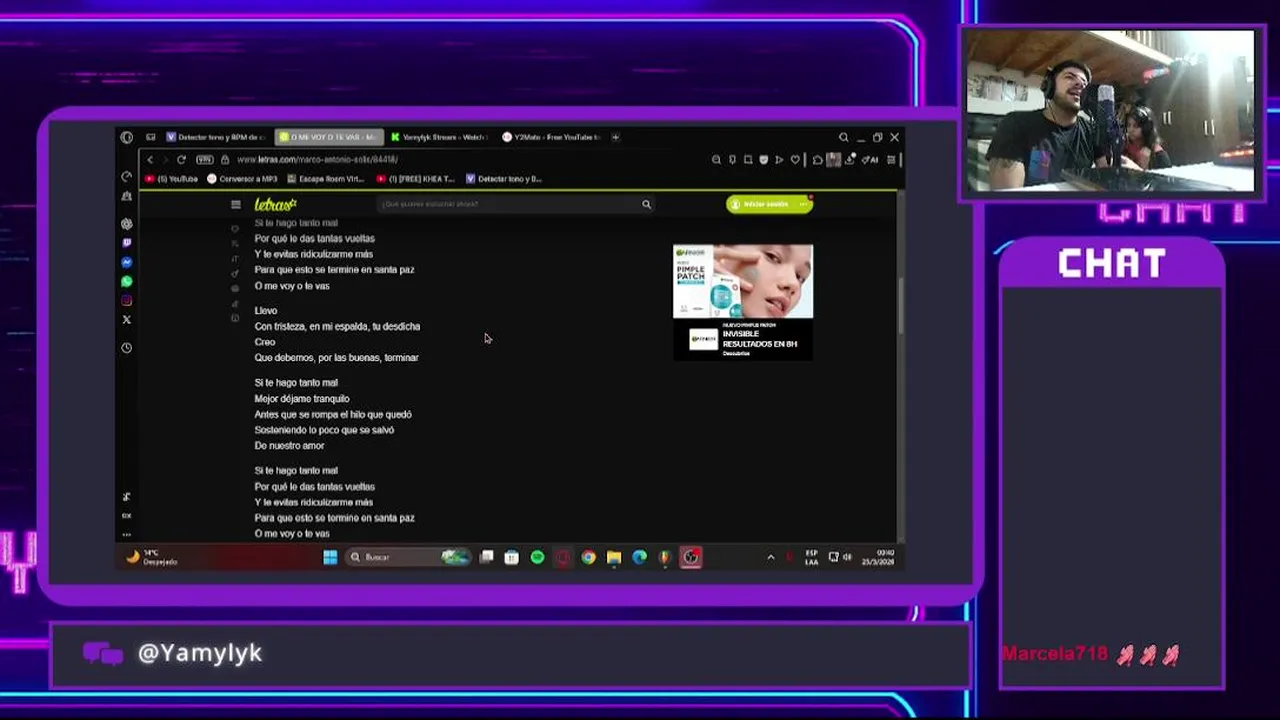Switch to Detector tono y BPM tab
The height and width of the screenshot is (720, 1280).
pos(216,137)
